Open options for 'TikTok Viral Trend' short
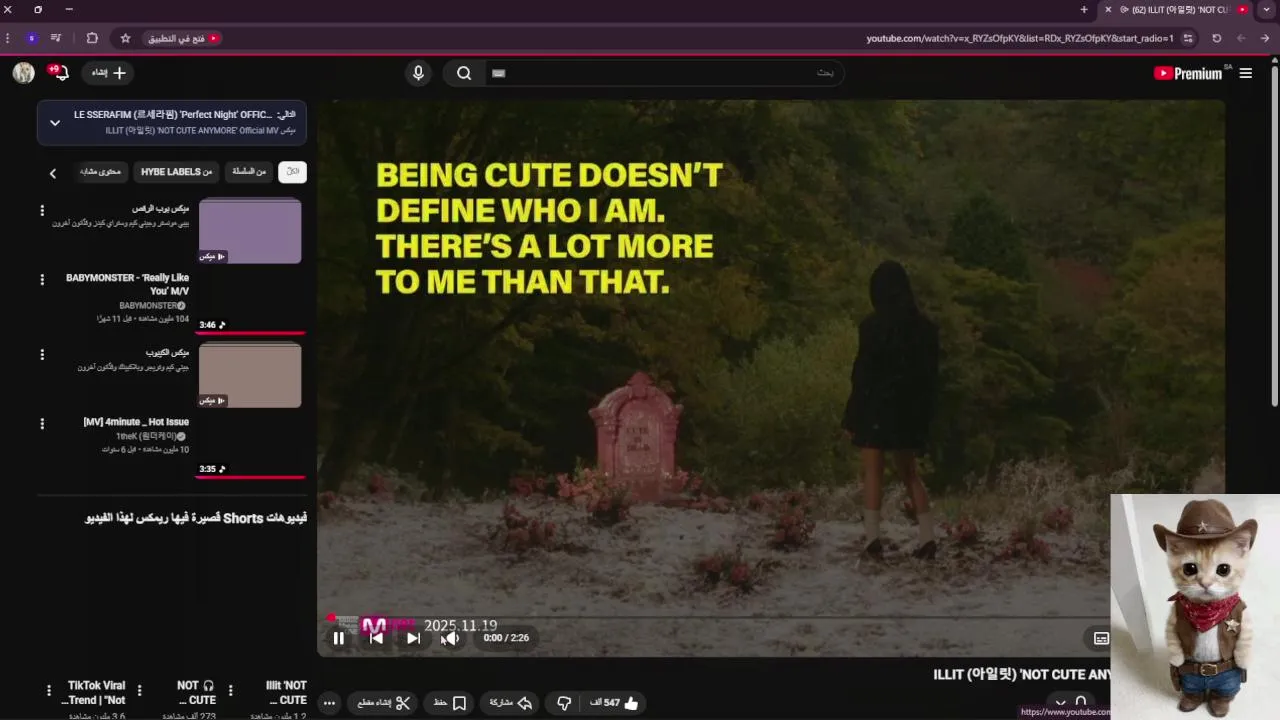The width and height of the screenshot is (1280, 720). coord(49,690)
